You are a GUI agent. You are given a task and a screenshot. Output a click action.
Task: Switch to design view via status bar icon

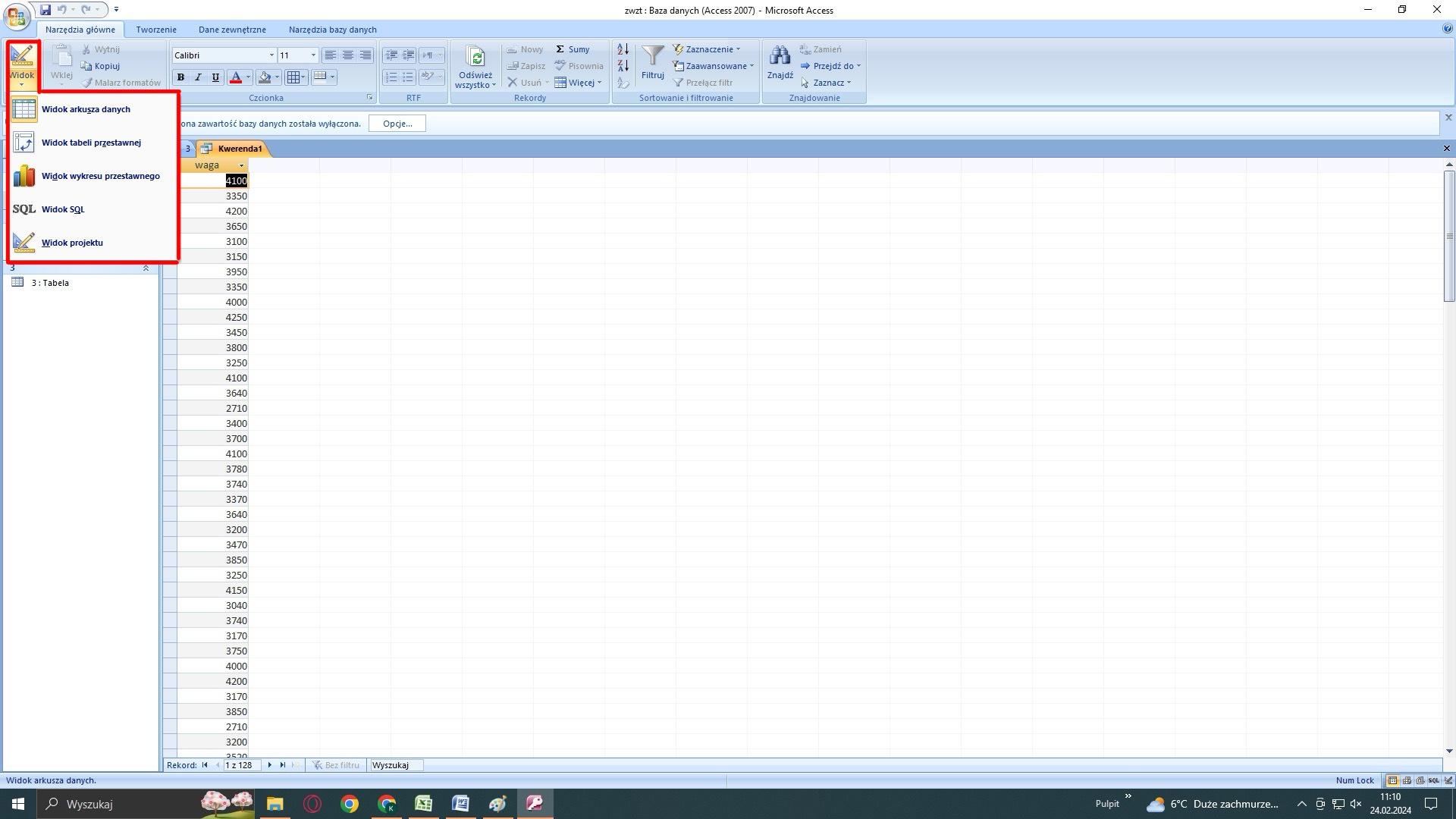click(1448, 780)
